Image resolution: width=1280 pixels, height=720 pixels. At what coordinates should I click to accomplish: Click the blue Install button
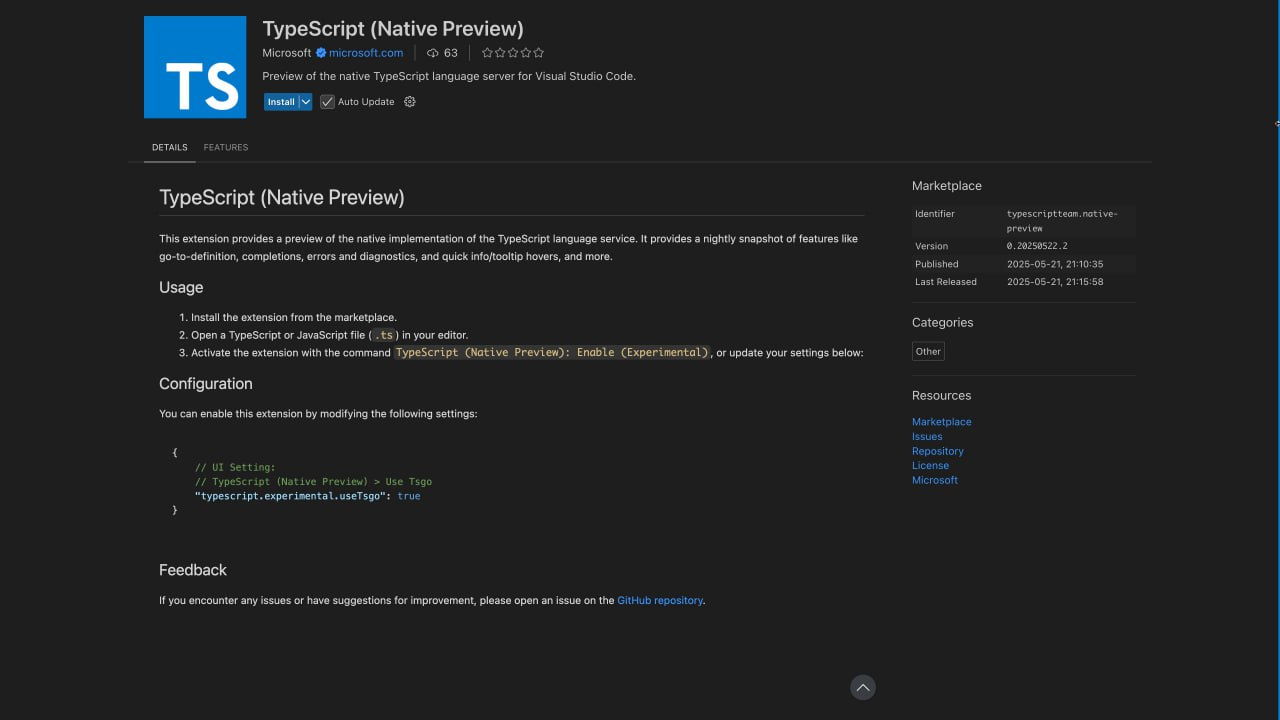pos(281,102)
